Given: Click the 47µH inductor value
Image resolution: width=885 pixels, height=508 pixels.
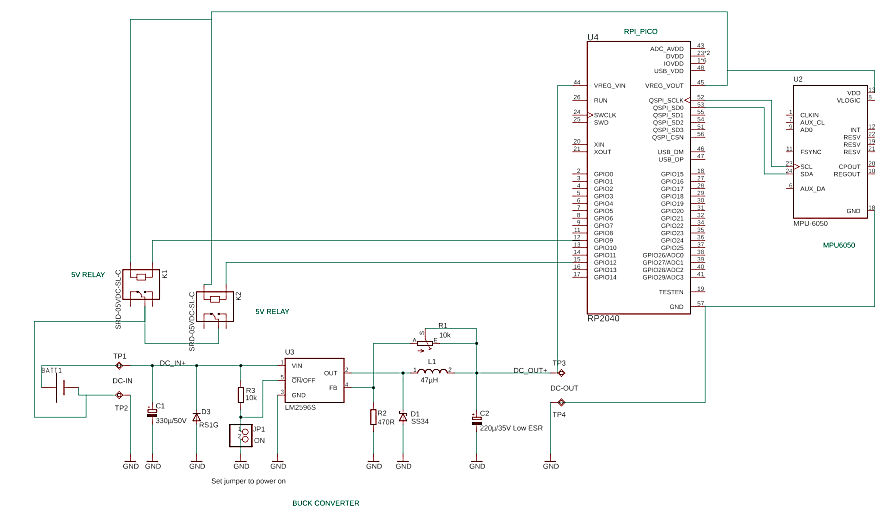Looking at the screenshot, I should click(429, 380).
